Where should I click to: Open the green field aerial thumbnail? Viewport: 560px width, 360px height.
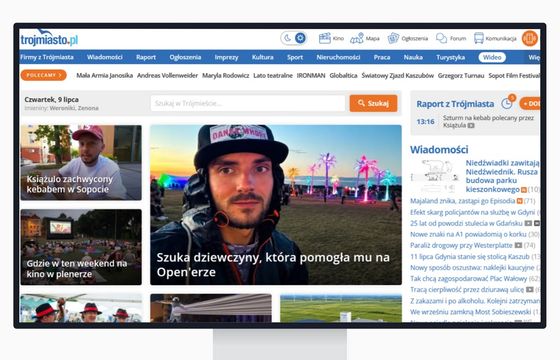point(341,308)
